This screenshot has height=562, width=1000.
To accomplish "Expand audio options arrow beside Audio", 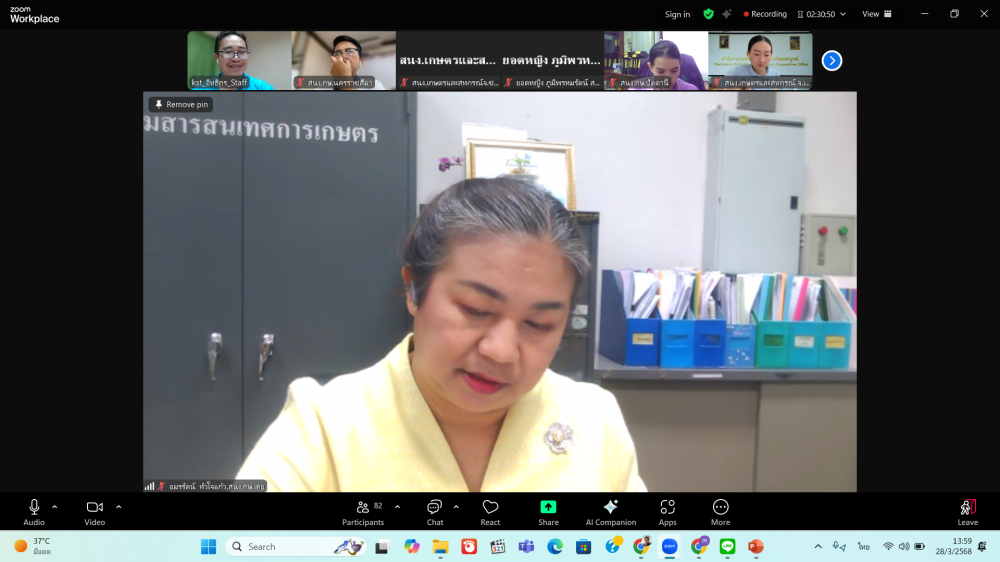I will point(55,507).
